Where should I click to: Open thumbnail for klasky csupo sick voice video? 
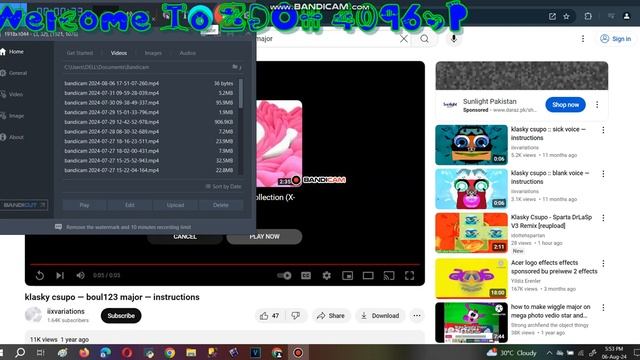[x=471, y=145]
